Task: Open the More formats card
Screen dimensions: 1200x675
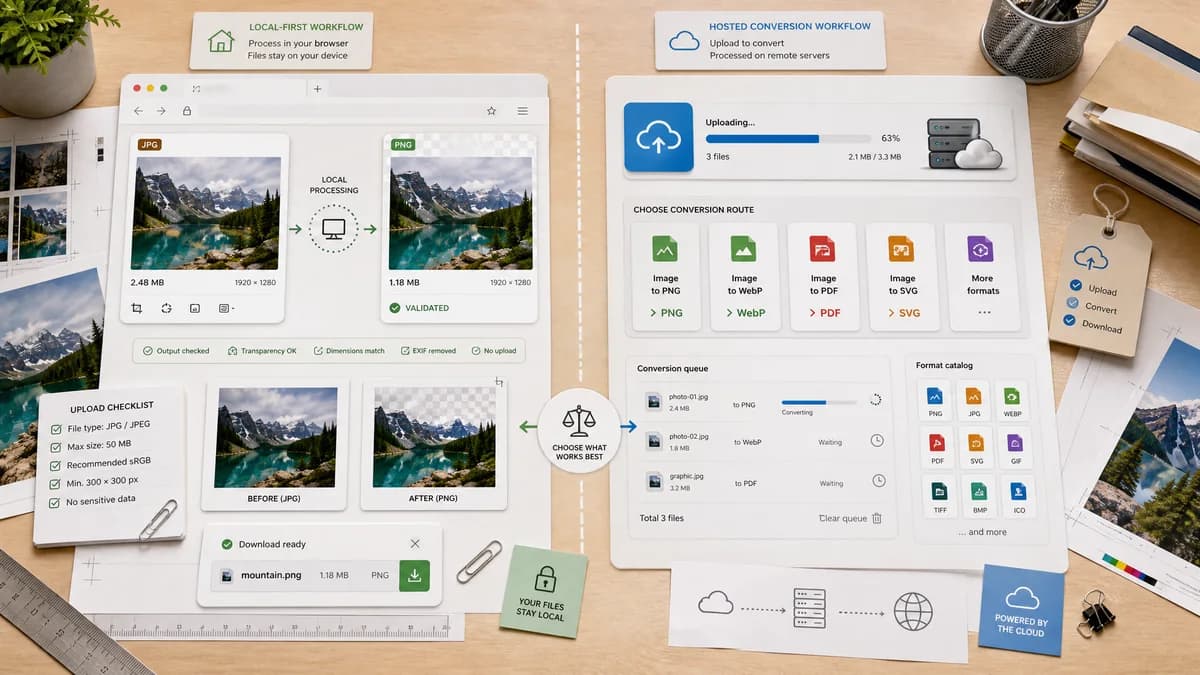Action: 982,277
